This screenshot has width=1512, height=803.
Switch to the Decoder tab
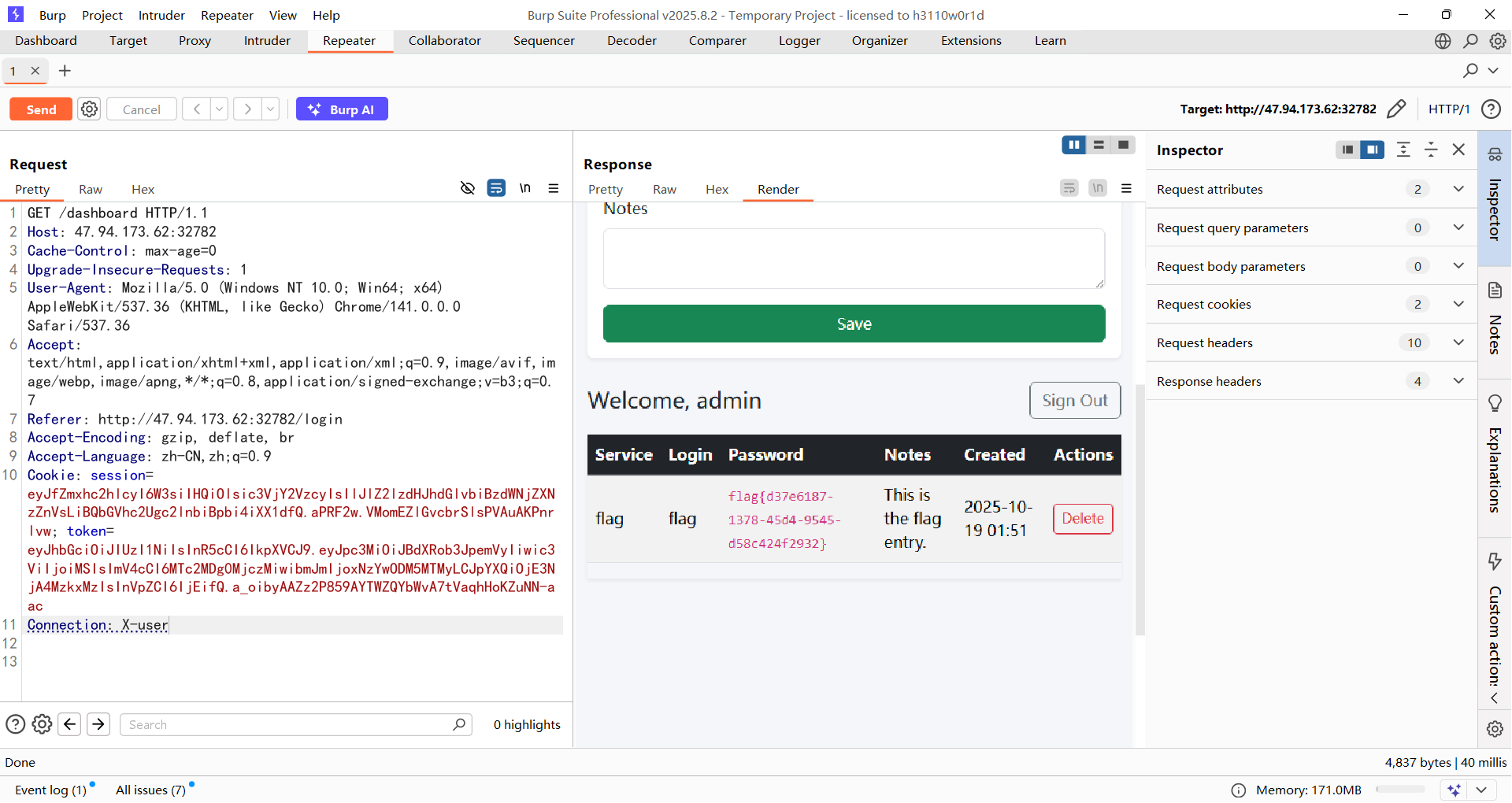tap(632, 41)
